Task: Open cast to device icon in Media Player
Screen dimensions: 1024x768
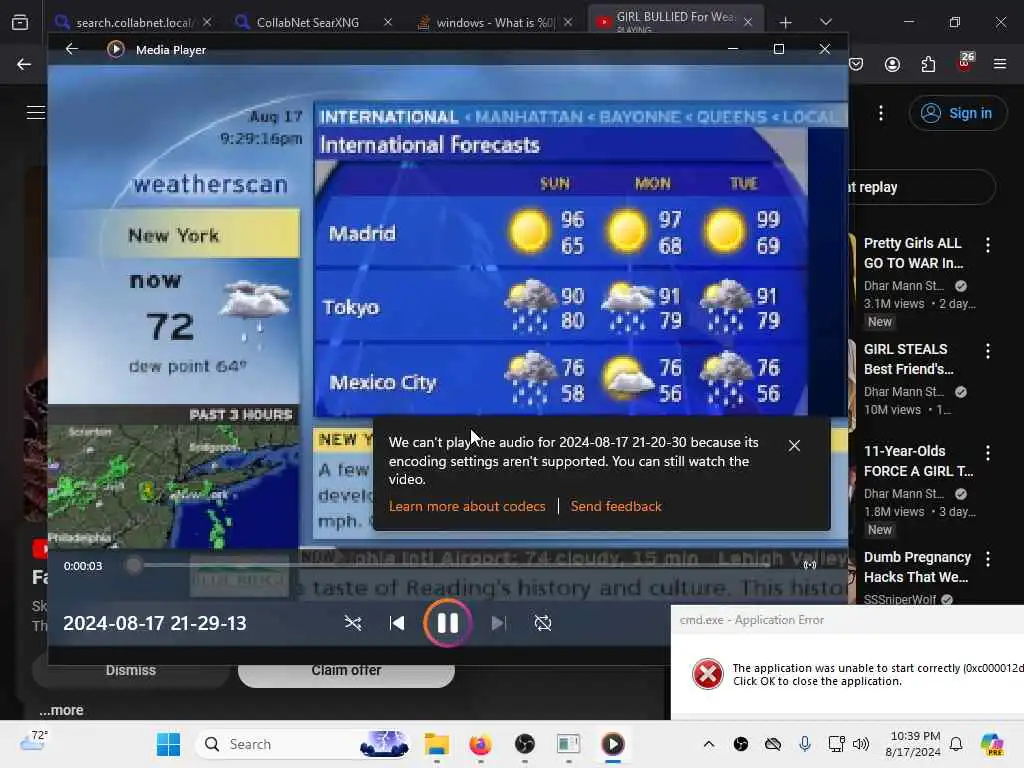Action: point(810,565)
